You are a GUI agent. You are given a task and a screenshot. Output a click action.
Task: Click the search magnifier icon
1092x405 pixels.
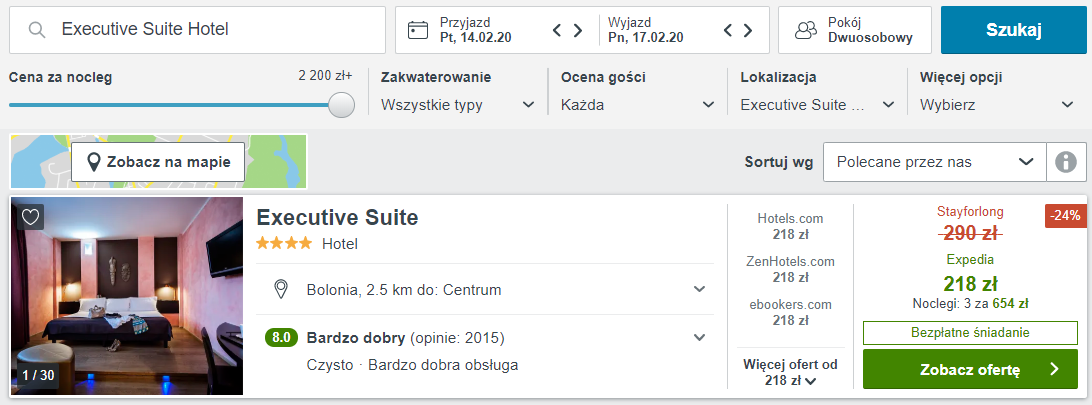(x=37, y=30)
